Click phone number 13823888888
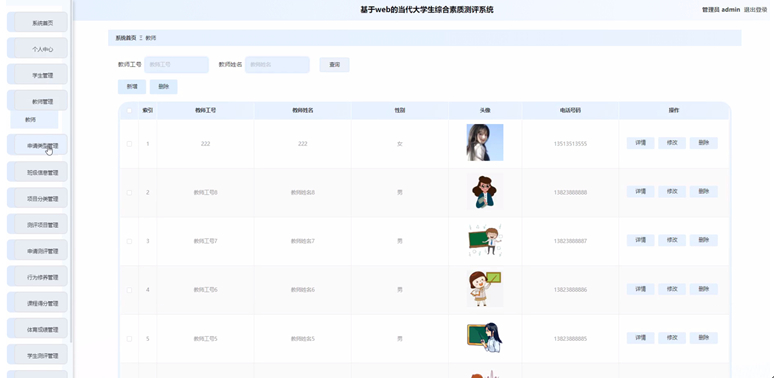Viewport: 775px width, 378px height. pyautogui.click(x=570, y=192)
